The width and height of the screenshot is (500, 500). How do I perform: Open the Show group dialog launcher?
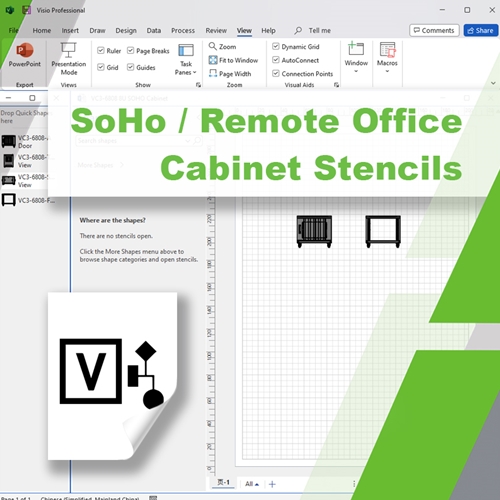click(198, 85)
